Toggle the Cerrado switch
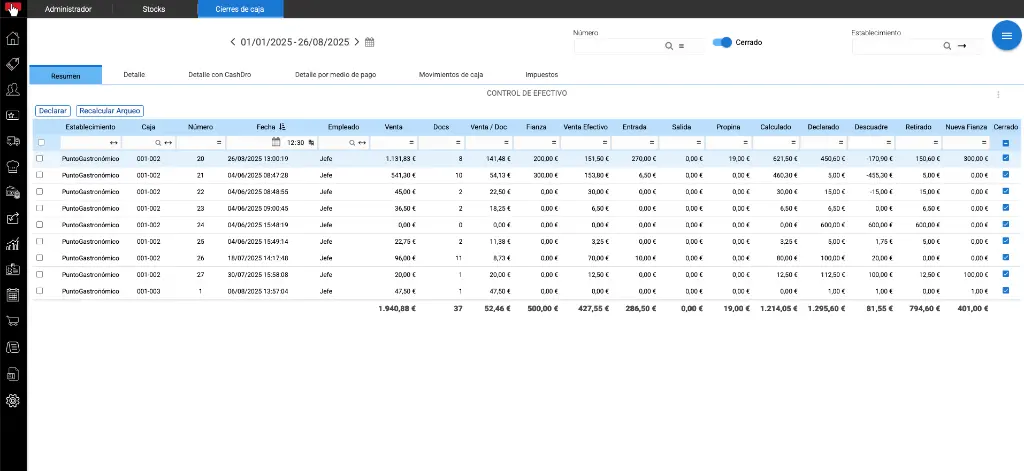 coord(722,42)
